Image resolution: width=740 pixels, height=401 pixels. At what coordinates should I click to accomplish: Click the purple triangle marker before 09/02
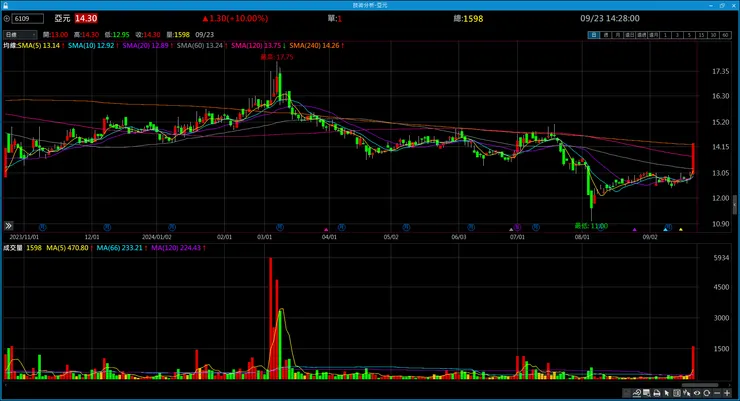[x=634, y=229]
